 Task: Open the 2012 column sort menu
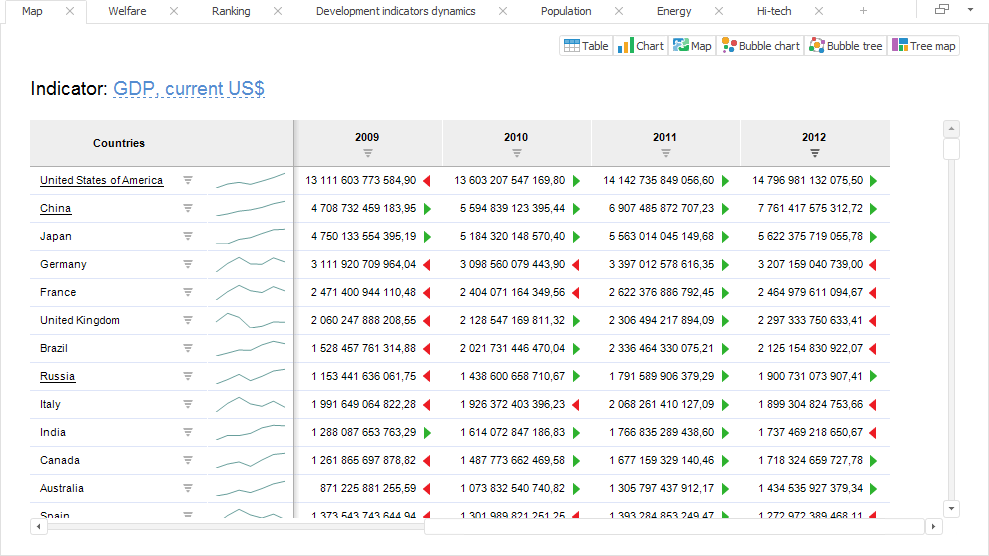coord(815,153)
